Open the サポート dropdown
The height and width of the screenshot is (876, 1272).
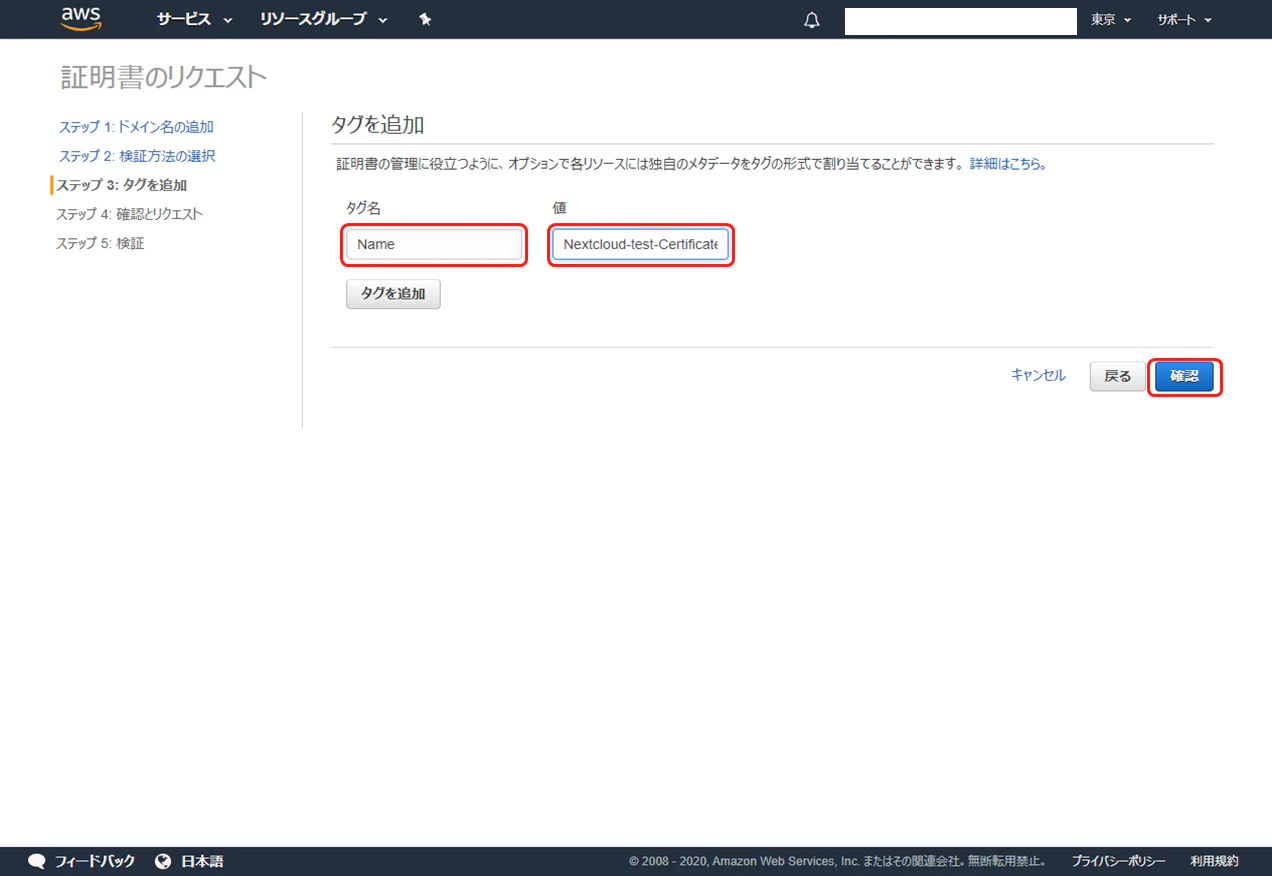[x=1184, y=20]
